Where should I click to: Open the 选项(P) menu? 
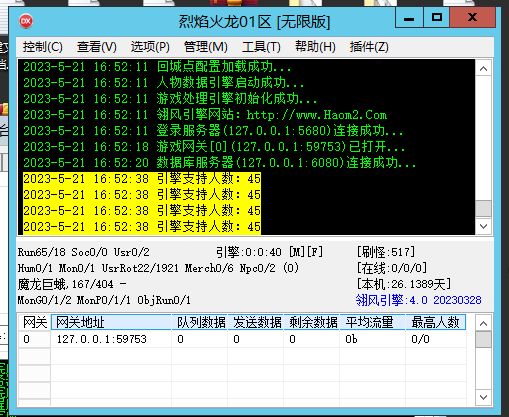click(150, 47)
